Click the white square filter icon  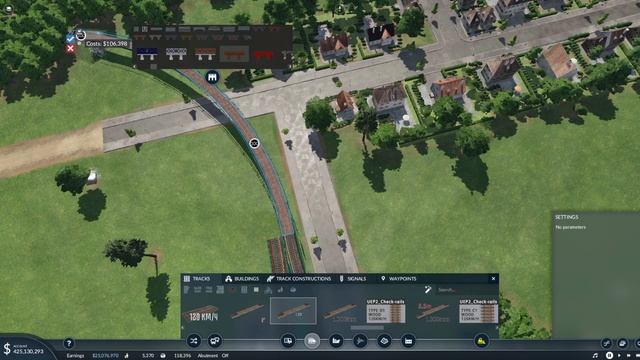pos(256,290)
